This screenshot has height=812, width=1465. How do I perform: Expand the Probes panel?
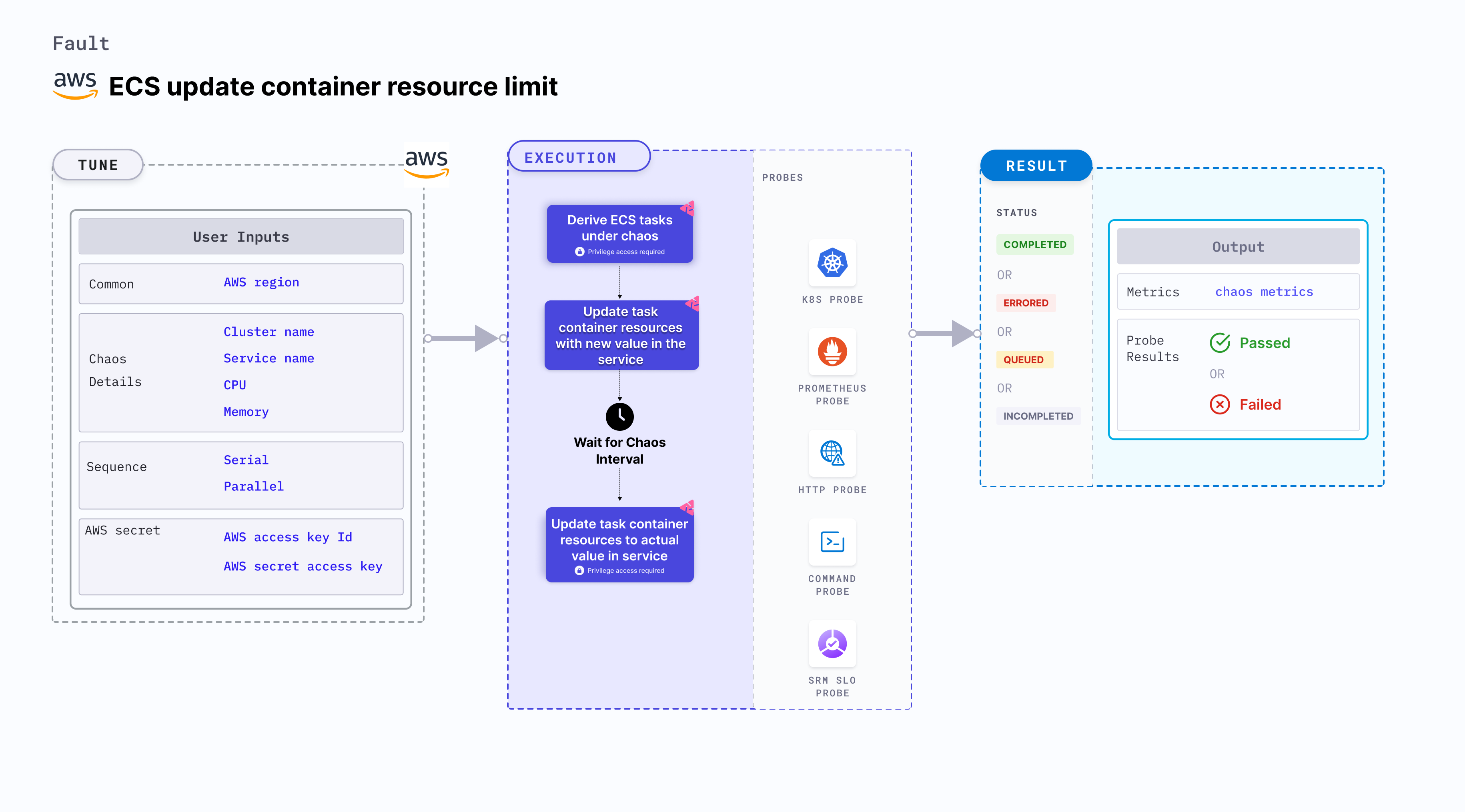coord(783,177)
